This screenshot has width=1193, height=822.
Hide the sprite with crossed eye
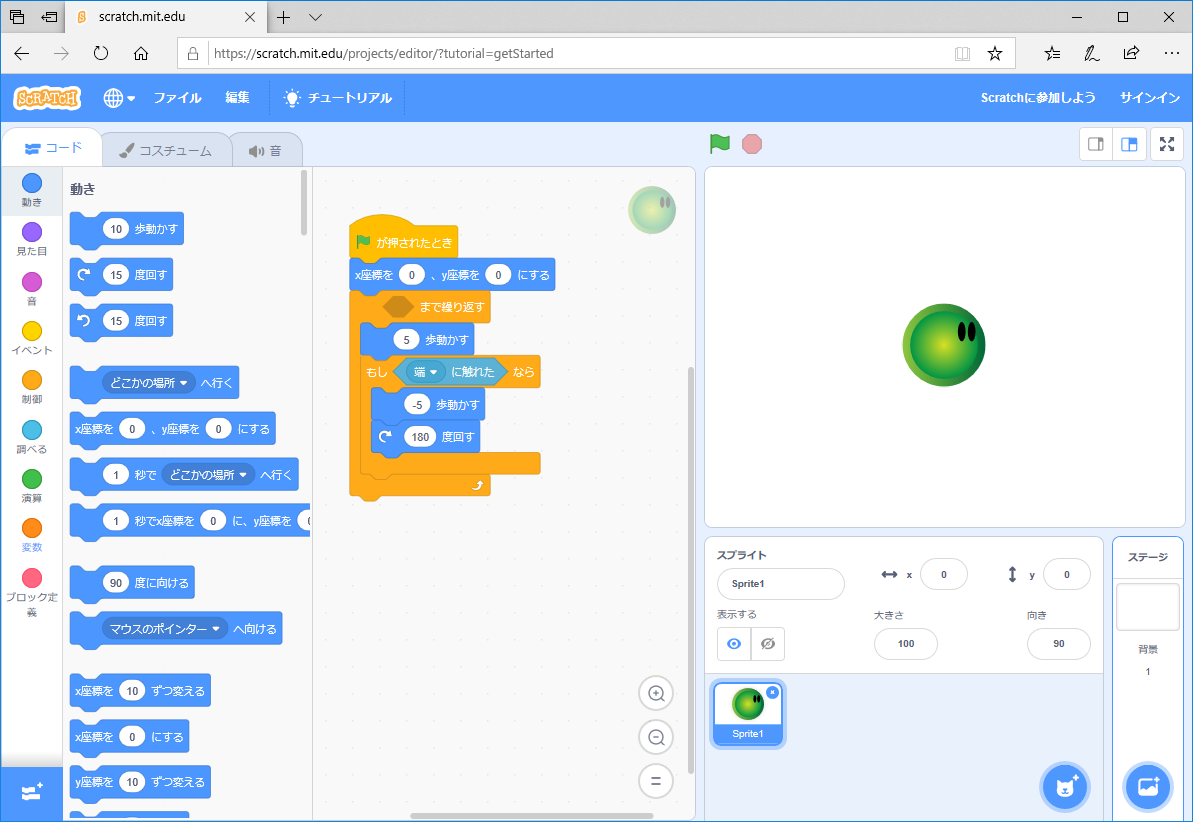pyautogui.click(x=768, y=644)
